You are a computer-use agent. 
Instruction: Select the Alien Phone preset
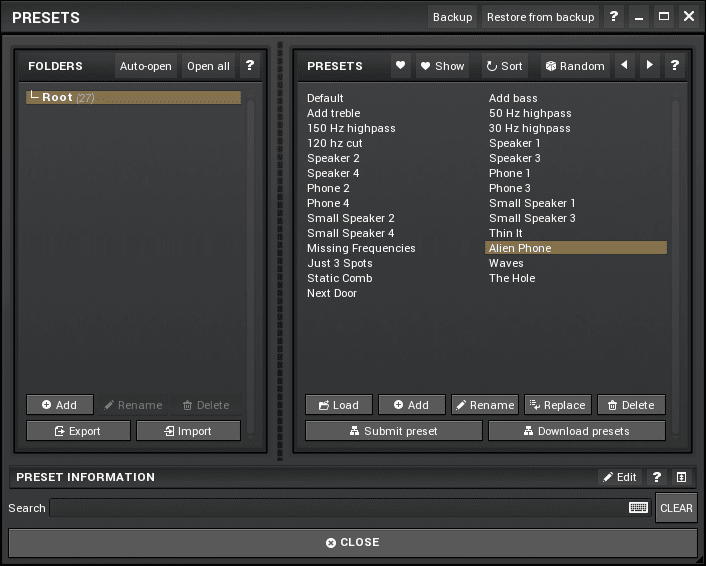tap(576, 248)
